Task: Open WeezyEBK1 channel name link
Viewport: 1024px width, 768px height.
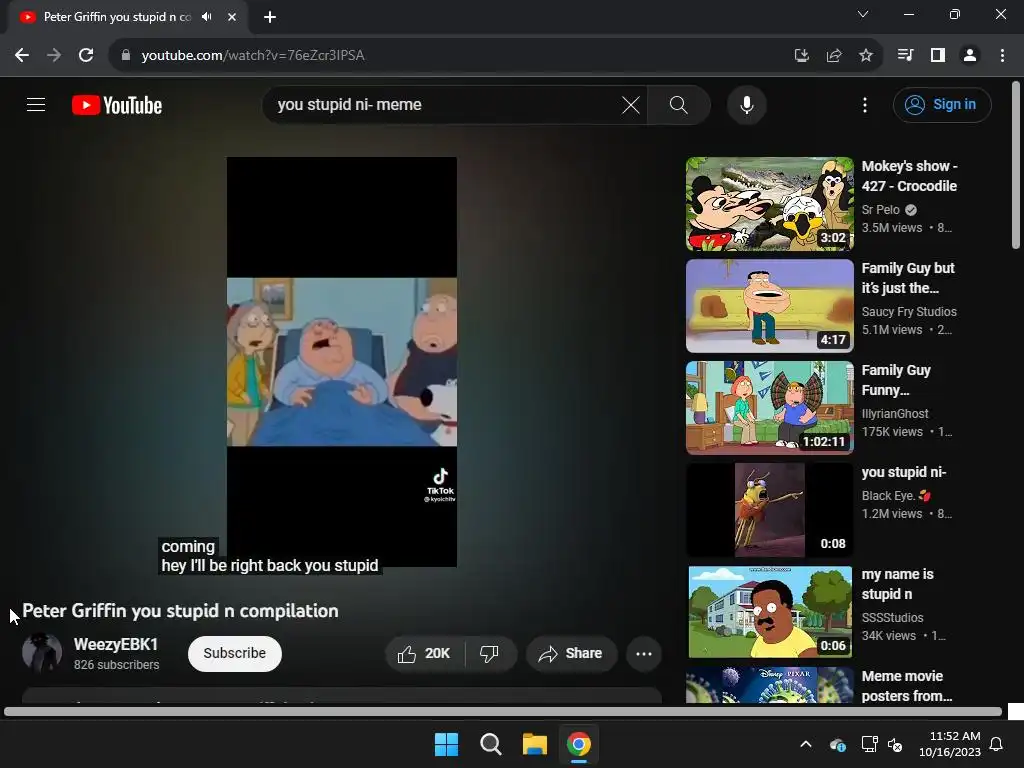Action: (116, 645)
